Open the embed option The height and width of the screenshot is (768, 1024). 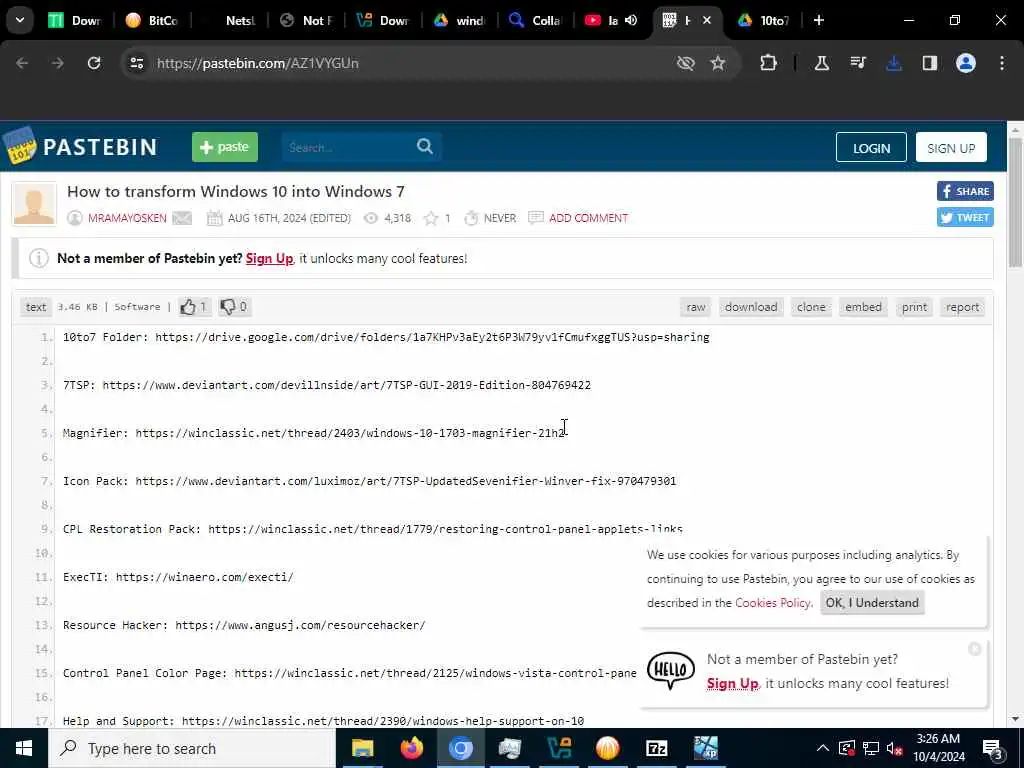[863, 307]
